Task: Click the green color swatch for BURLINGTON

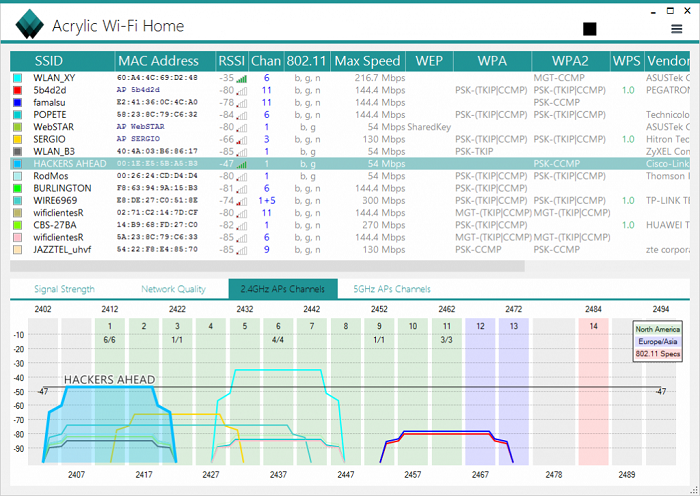Action: click(x=17, y=188)
